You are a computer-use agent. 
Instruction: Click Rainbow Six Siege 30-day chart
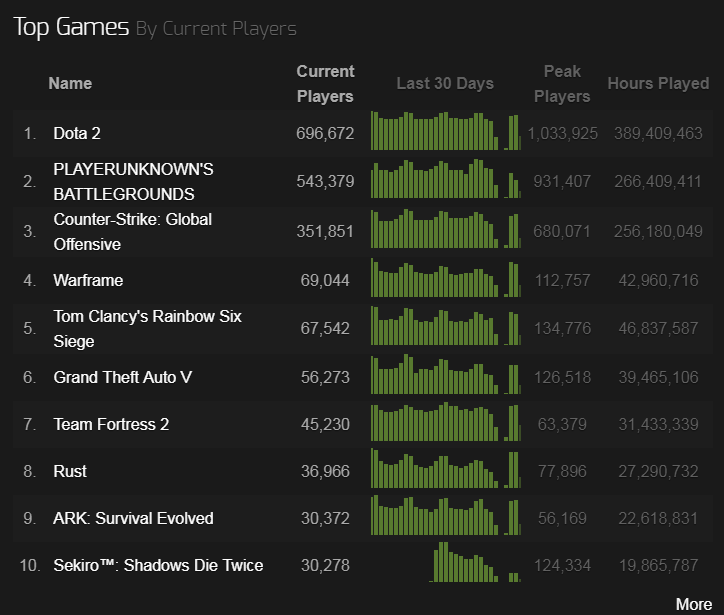(446, 326)
